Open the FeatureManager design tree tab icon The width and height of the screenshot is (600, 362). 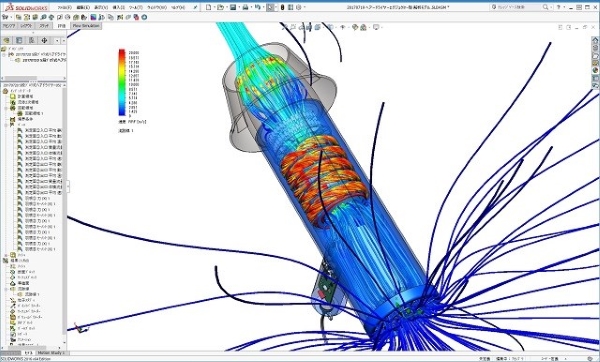click(x=7, y=40)
